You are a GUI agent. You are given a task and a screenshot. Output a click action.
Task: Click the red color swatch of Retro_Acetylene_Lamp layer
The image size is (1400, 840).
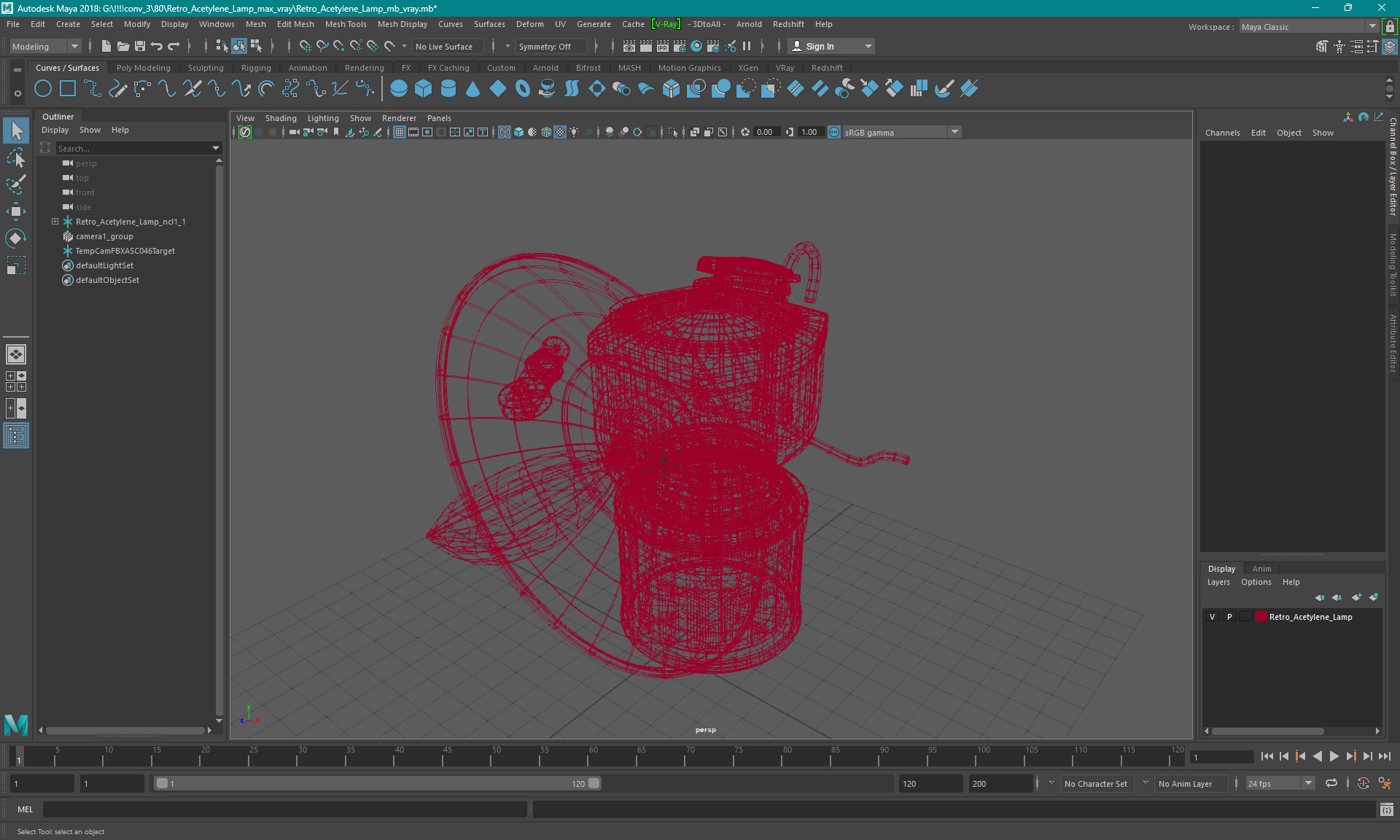[x=1261, y=617]
